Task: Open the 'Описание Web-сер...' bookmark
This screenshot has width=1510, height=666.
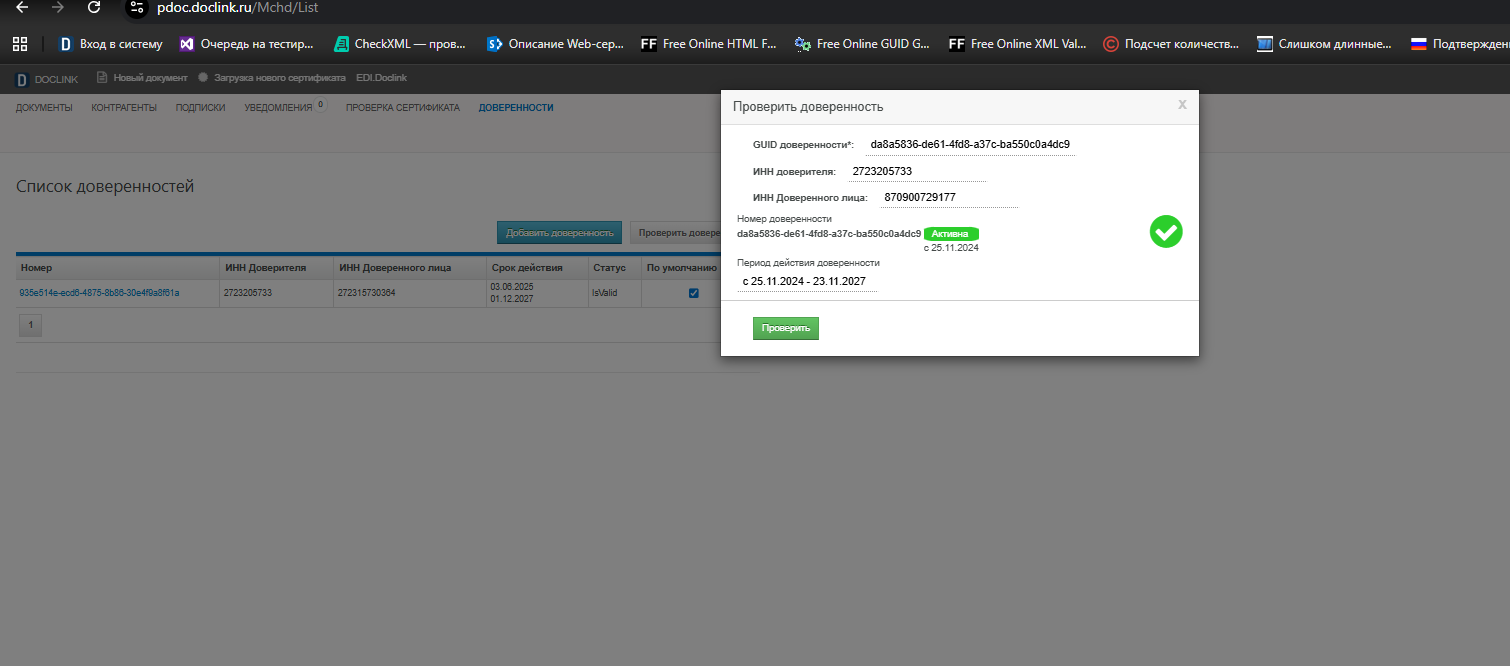Action: tap(555, 44)
